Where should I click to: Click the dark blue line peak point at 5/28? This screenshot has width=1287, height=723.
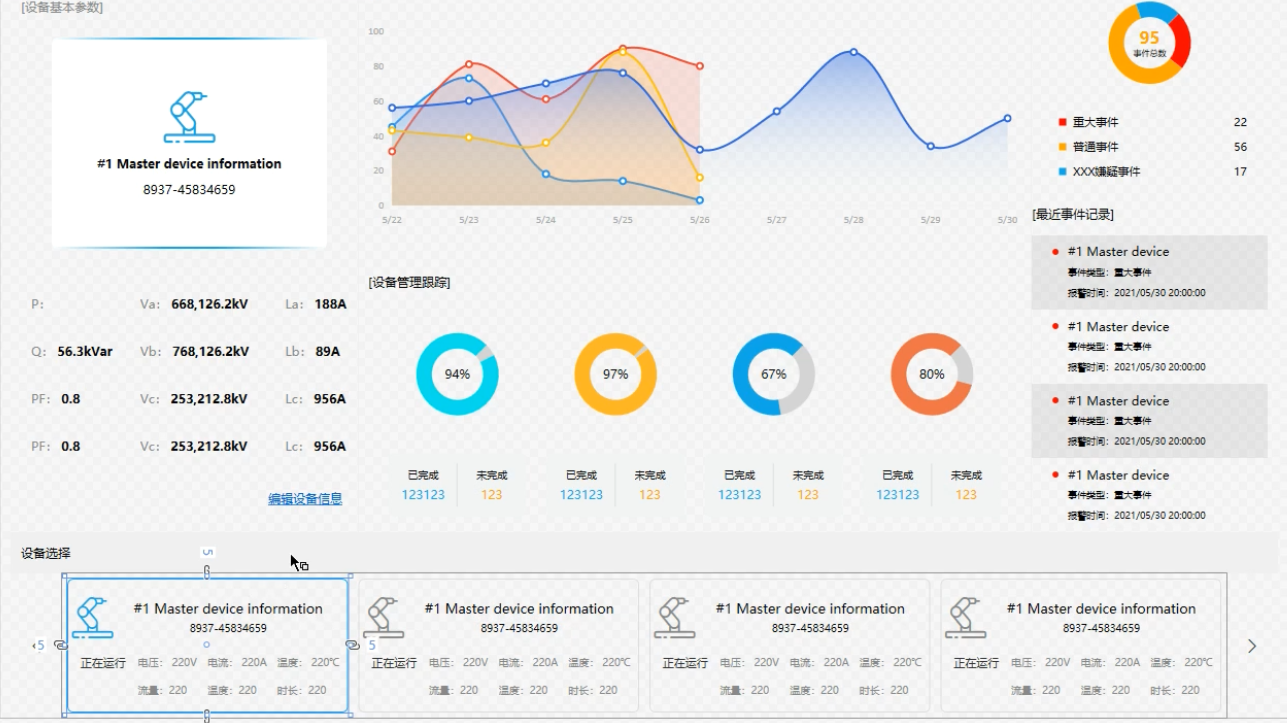[x=853, y=52]
